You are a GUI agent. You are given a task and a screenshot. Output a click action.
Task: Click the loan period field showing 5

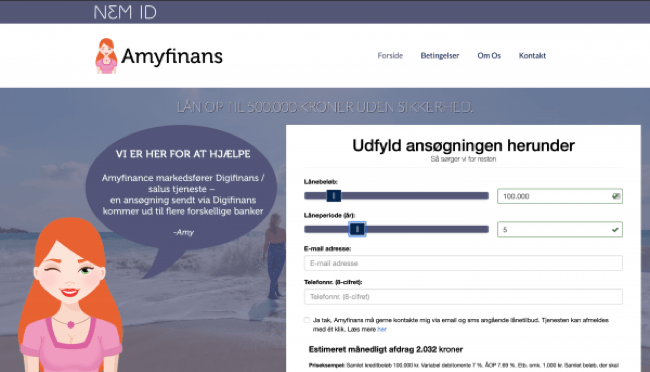[560, 229]
